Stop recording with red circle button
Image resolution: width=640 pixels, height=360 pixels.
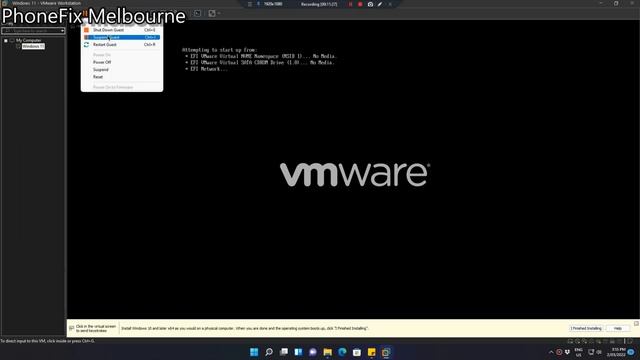[x=360, y=4]
